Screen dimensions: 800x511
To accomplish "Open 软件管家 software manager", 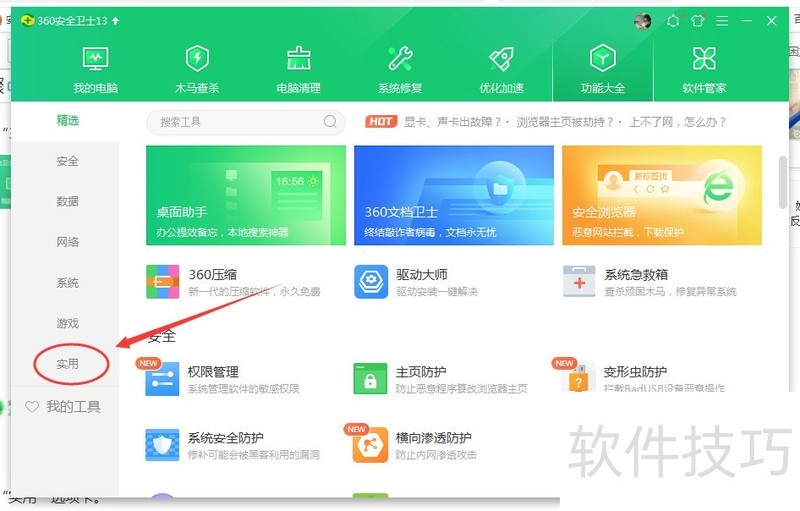I will point(704,70).
